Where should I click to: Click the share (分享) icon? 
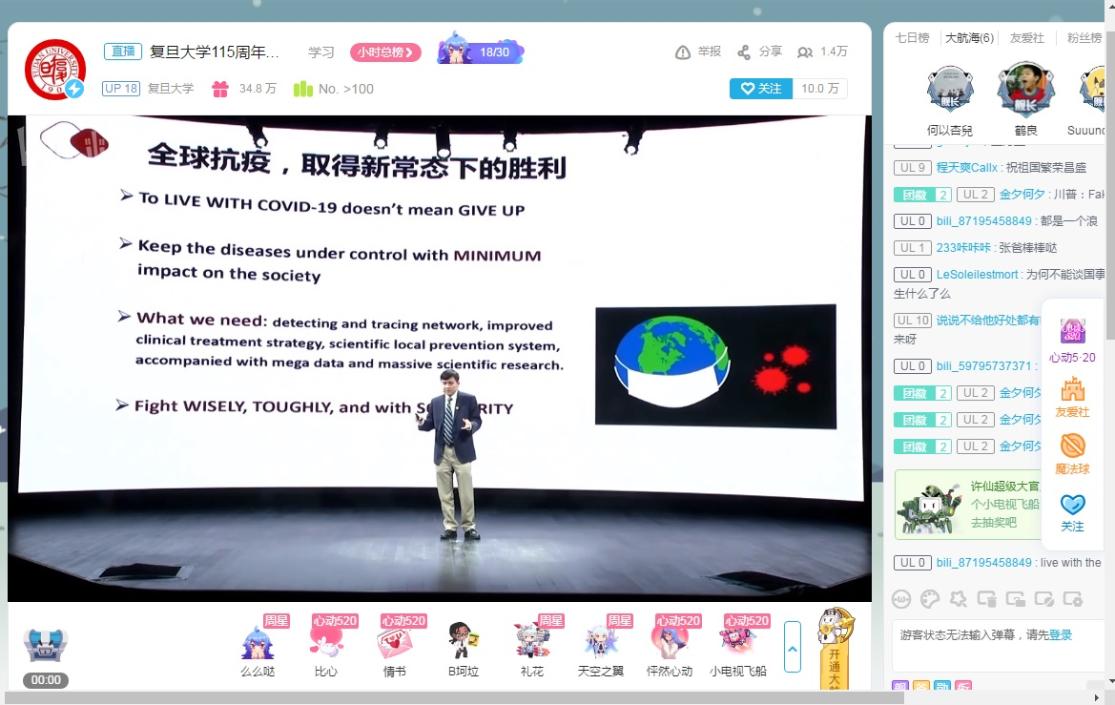point(744,52)
